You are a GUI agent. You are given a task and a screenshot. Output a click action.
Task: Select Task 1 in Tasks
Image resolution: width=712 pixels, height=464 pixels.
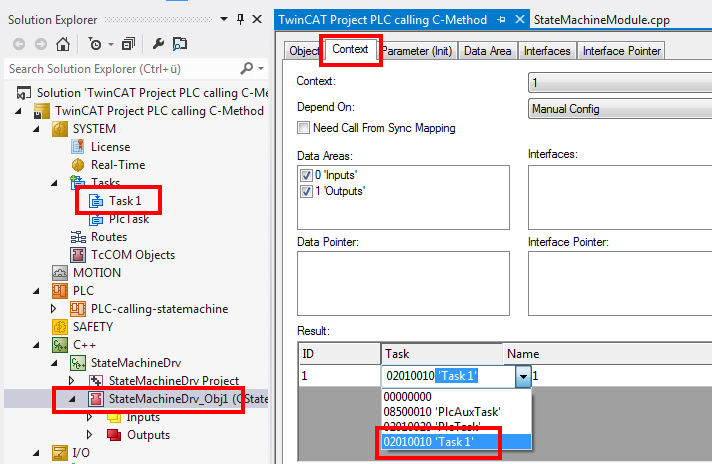tap(125, 201)
